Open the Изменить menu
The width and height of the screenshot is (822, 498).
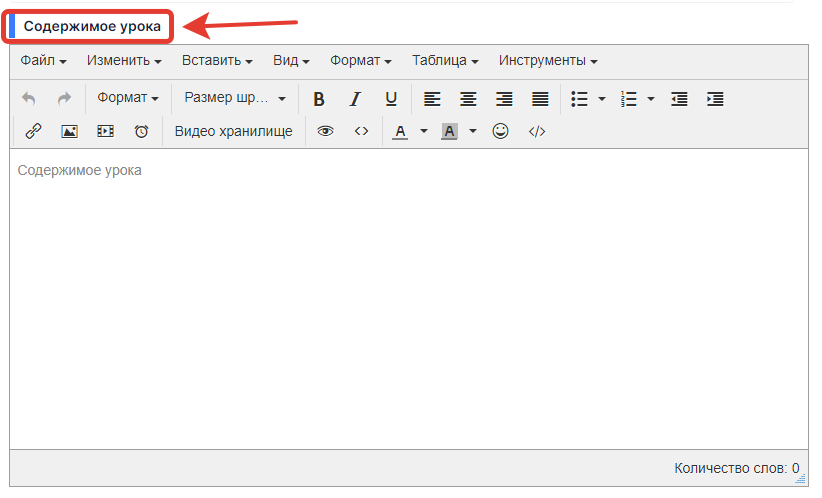pyautogui.click(x=124, y=61)
